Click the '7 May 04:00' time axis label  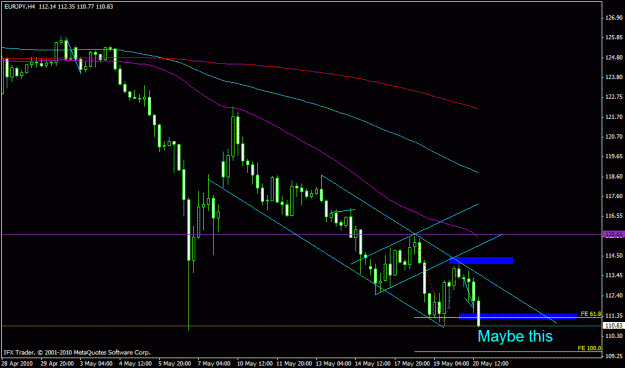[214, 364]
